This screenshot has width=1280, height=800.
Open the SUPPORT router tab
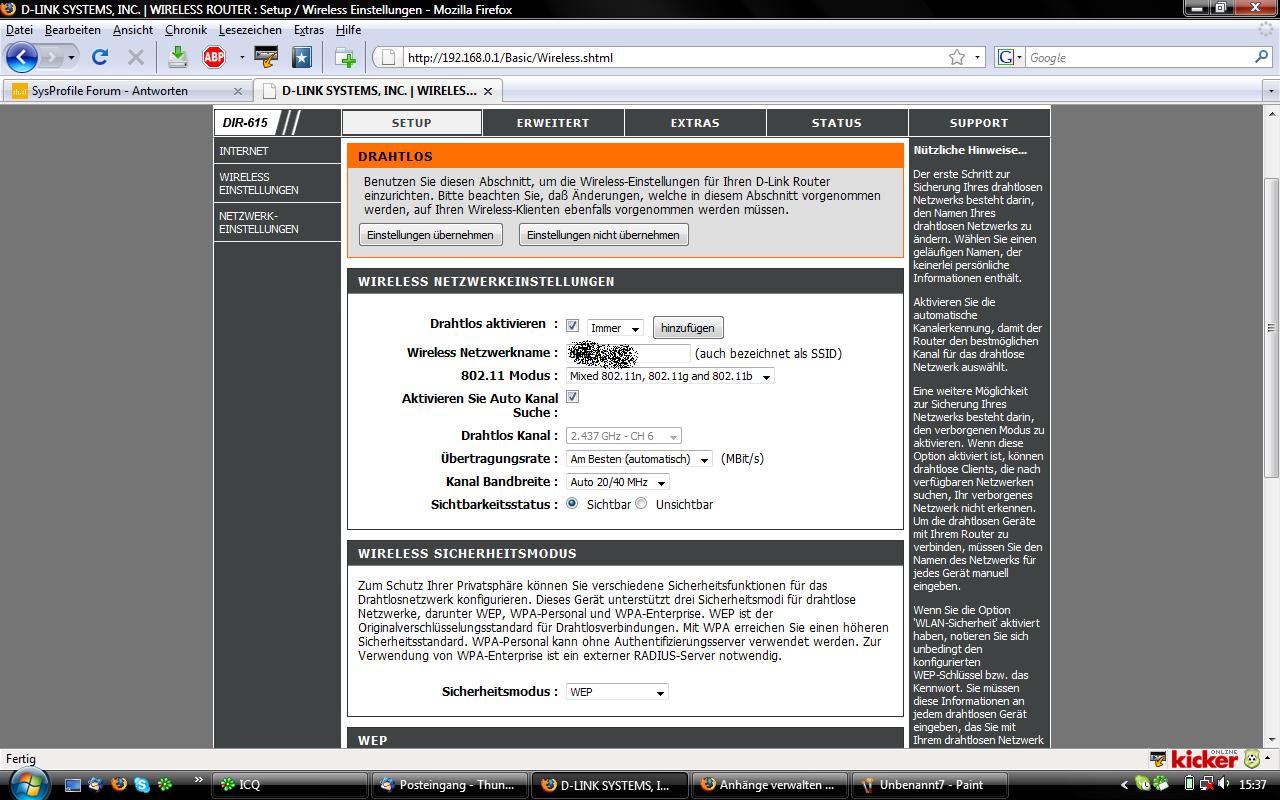pos(979,123)
